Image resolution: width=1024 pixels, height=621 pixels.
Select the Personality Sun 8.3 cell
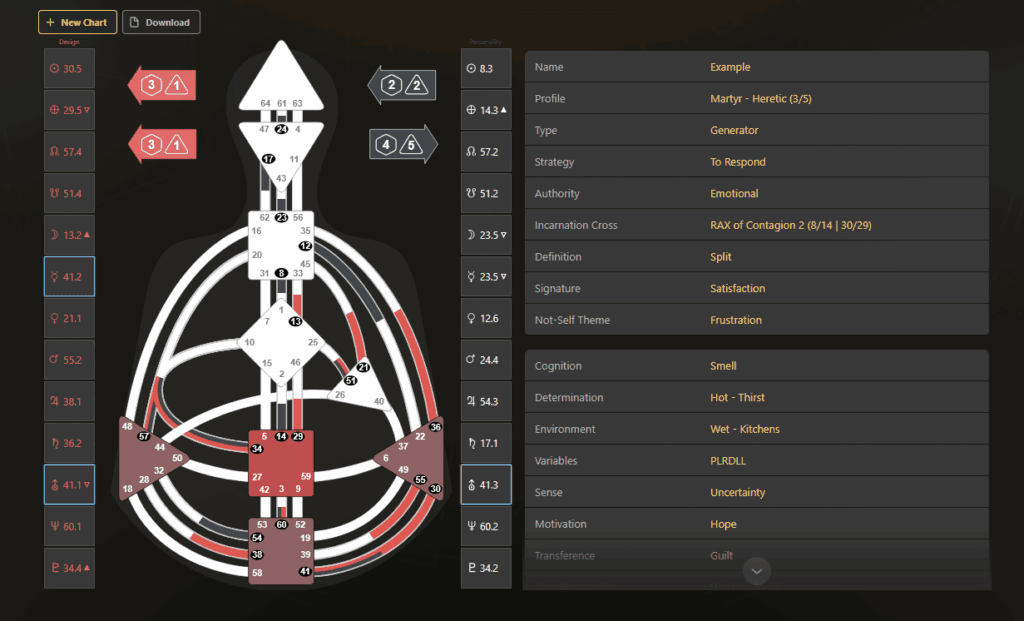point(486,69)
